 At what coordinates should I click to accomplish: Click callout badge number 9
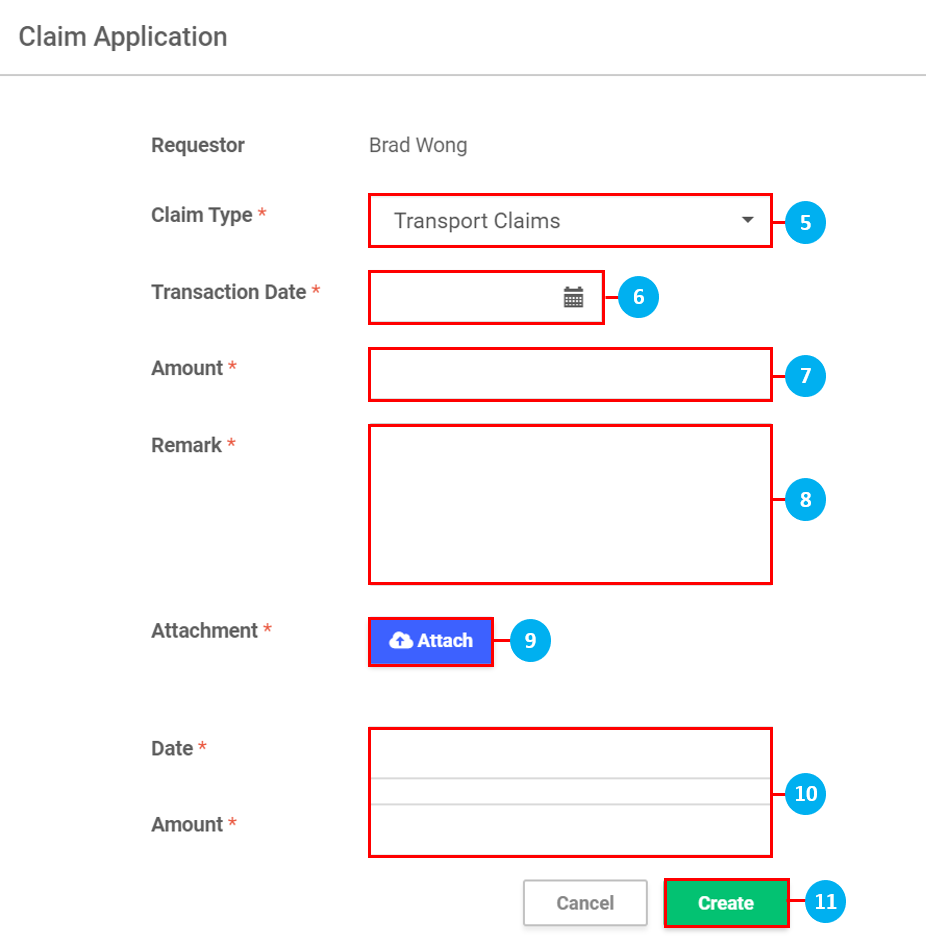(x=530, y=641)
